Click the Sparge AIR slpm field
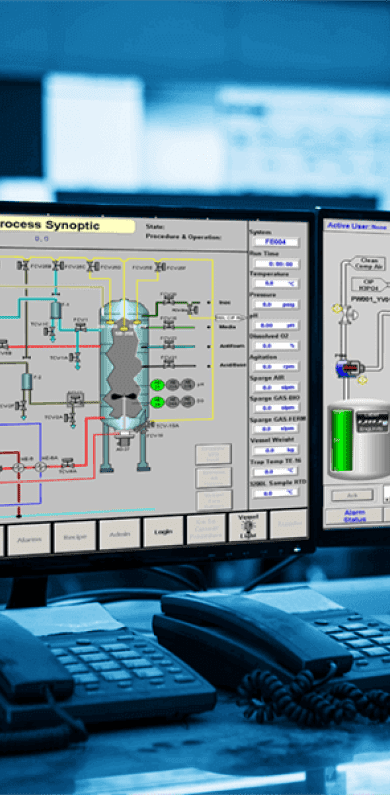 pos(276,387)
